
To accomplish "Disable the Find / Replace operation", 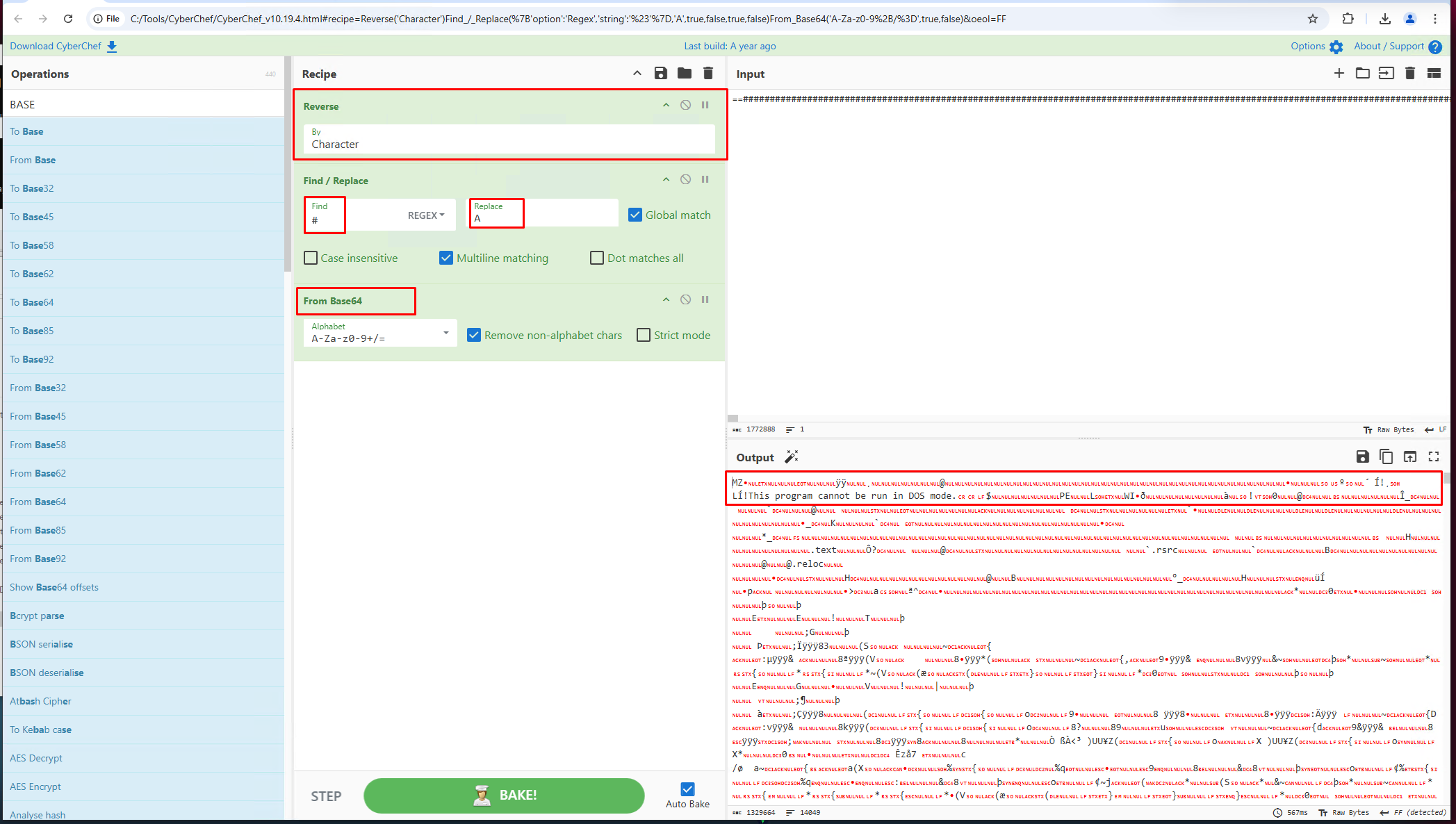I will click(685, 180).
